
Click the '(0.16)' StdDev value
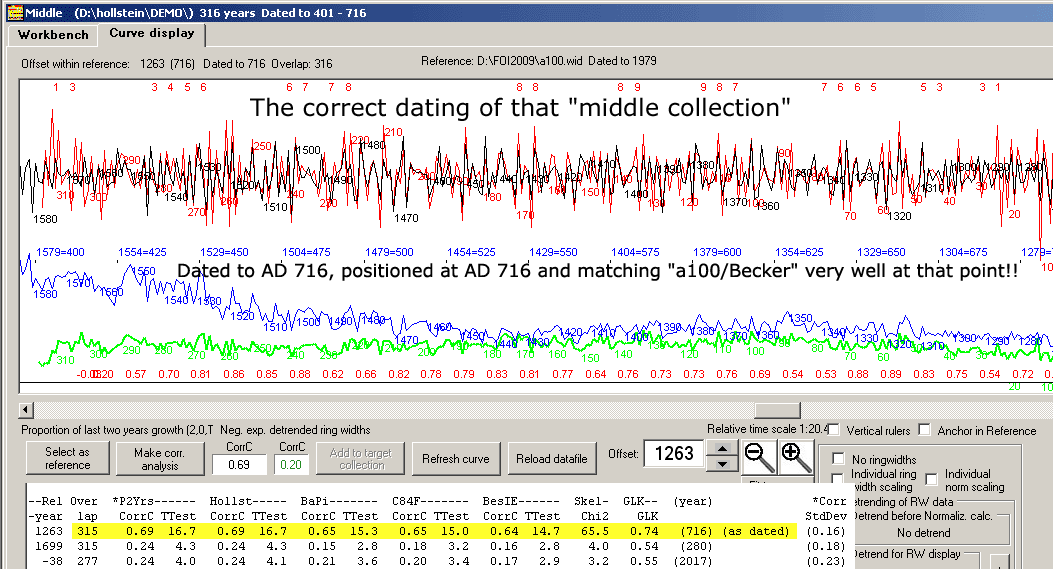pyautogui.click(x=825, y=531)
